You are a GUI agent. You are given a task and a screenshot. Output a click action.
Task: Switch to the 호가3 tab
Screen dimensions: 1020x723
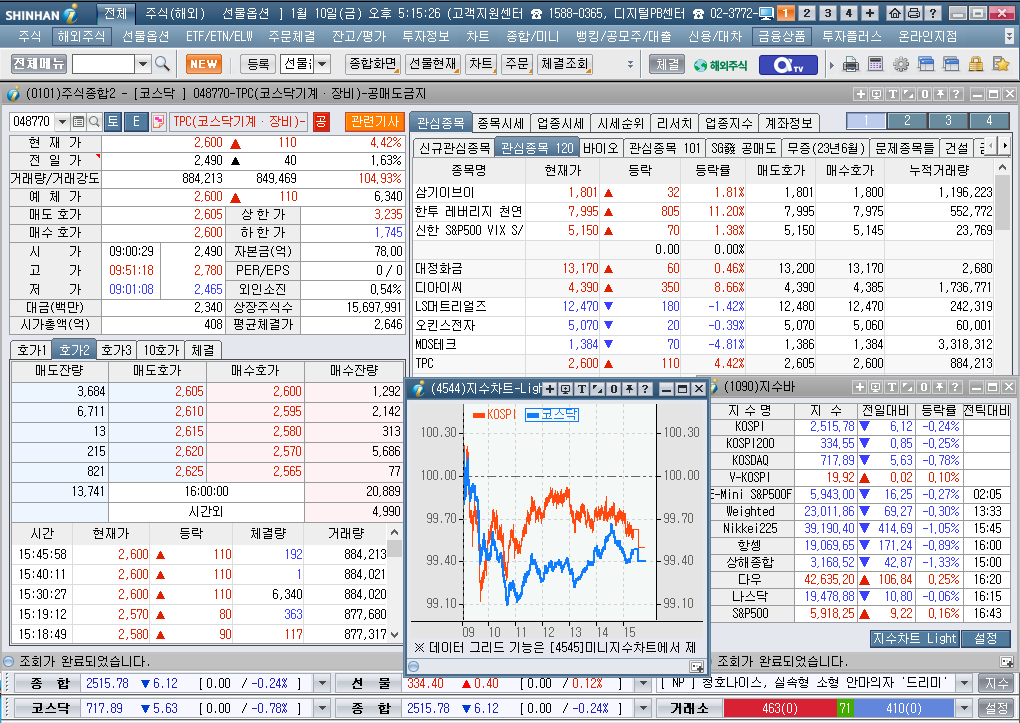click(x=116, y=350)
